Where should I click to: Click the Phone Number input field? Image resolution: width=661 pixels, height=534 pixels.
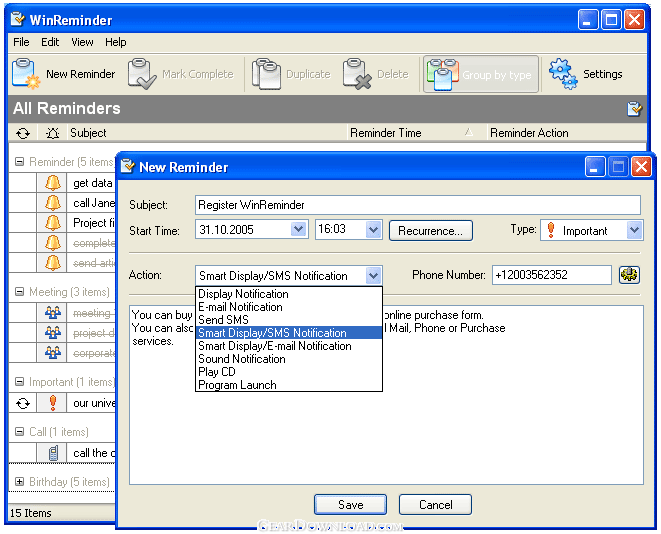click(551, 275)
